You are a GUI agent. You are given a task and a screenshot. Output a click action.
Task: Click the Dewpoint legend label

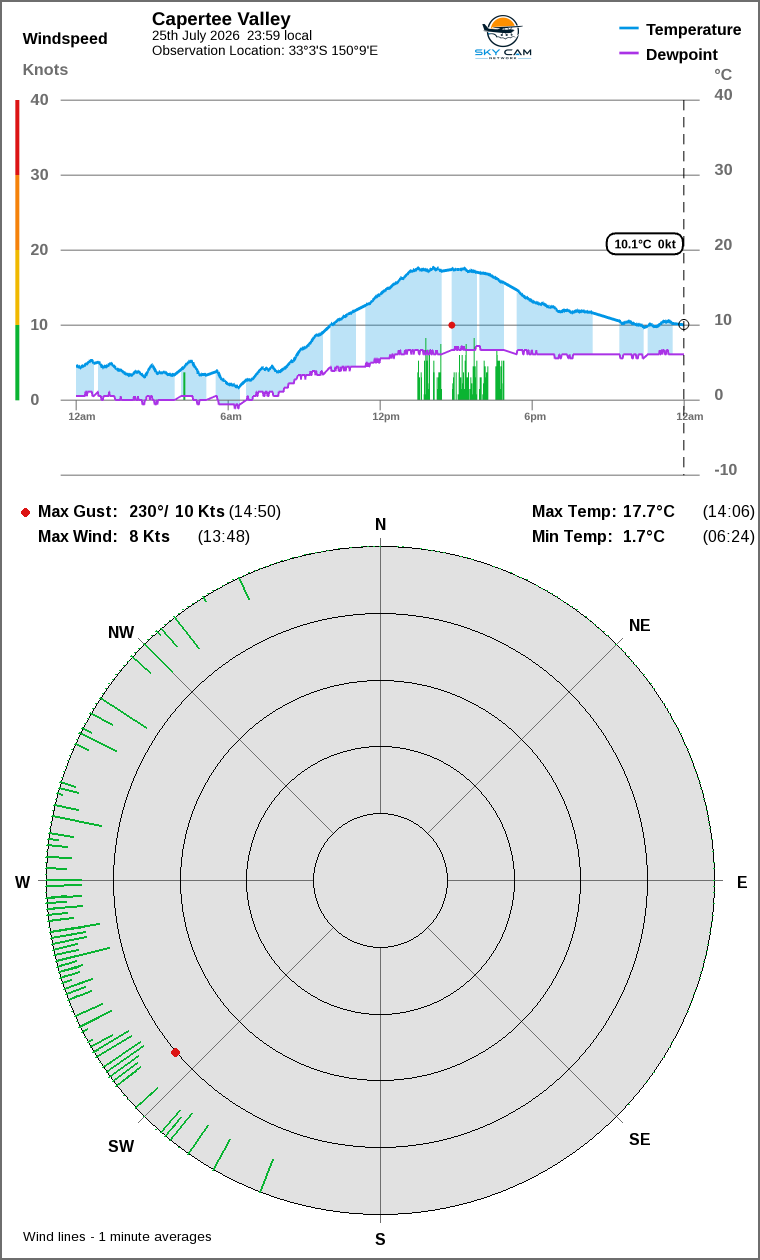pos(682,55)
